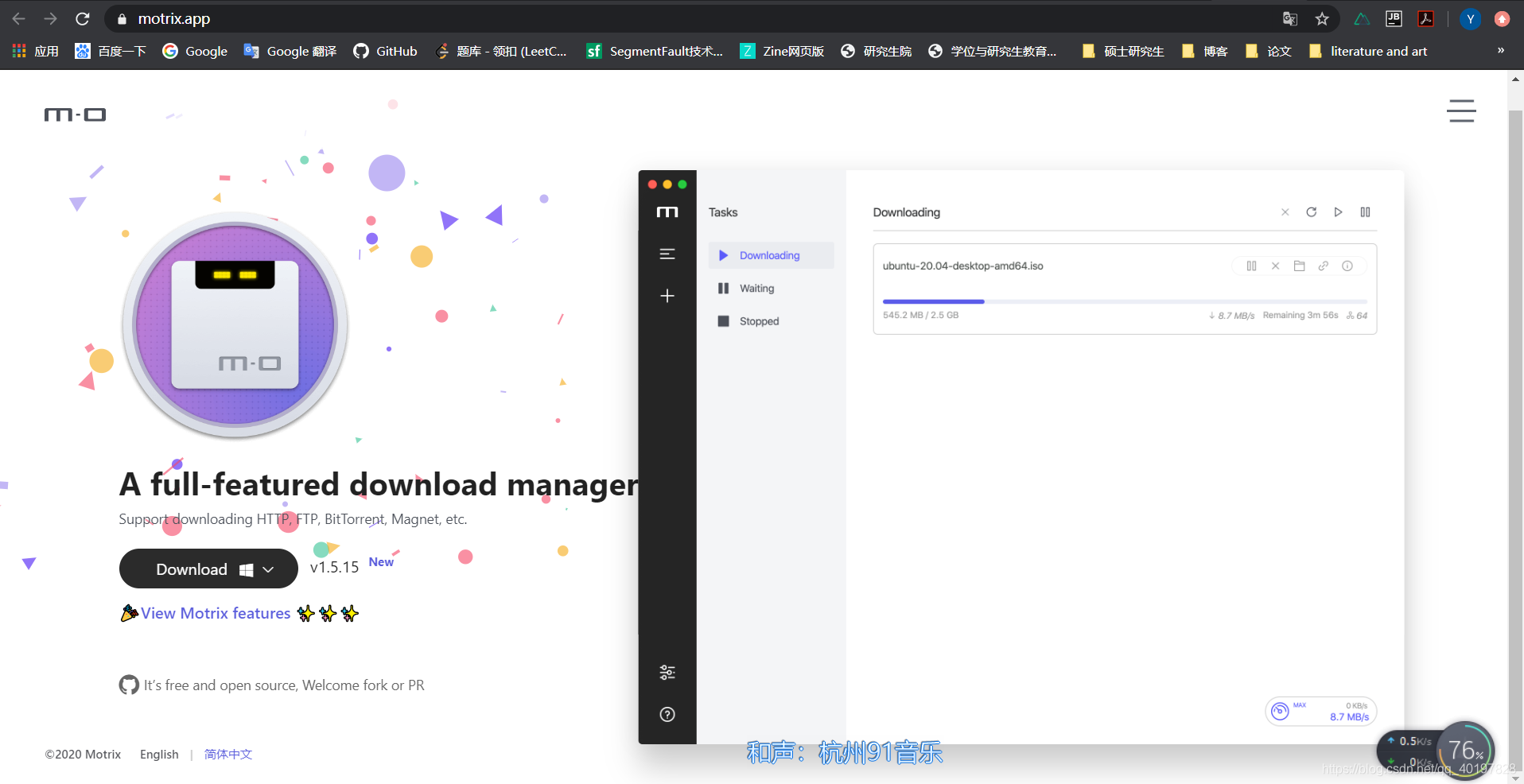The height and width of the screenshot is (784, 1524).
Task: Click the Motrix robot app logo image
Action: click(x=235, y=324)
